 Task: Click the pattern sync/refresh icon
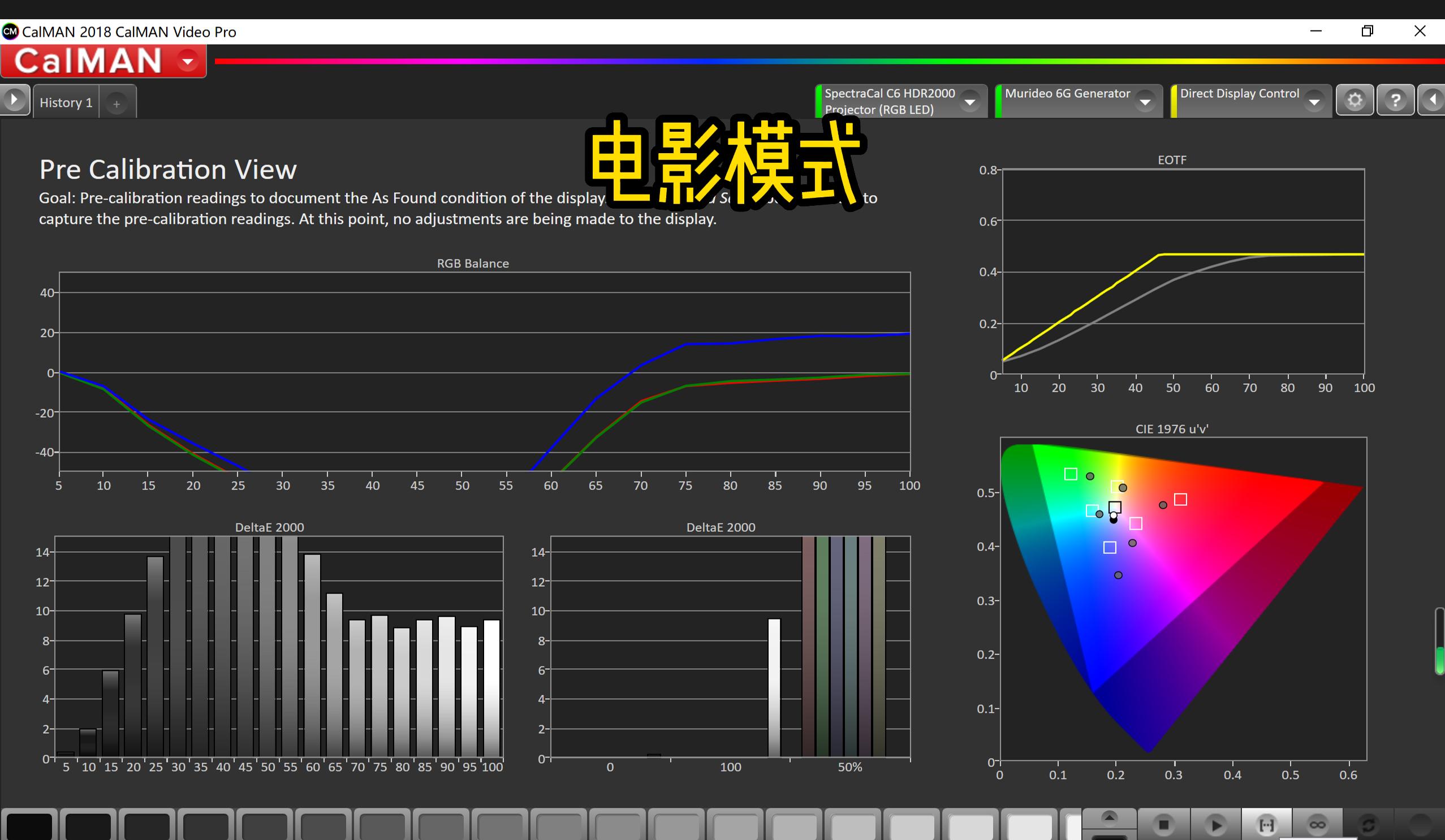click(x=1369, y=825)
